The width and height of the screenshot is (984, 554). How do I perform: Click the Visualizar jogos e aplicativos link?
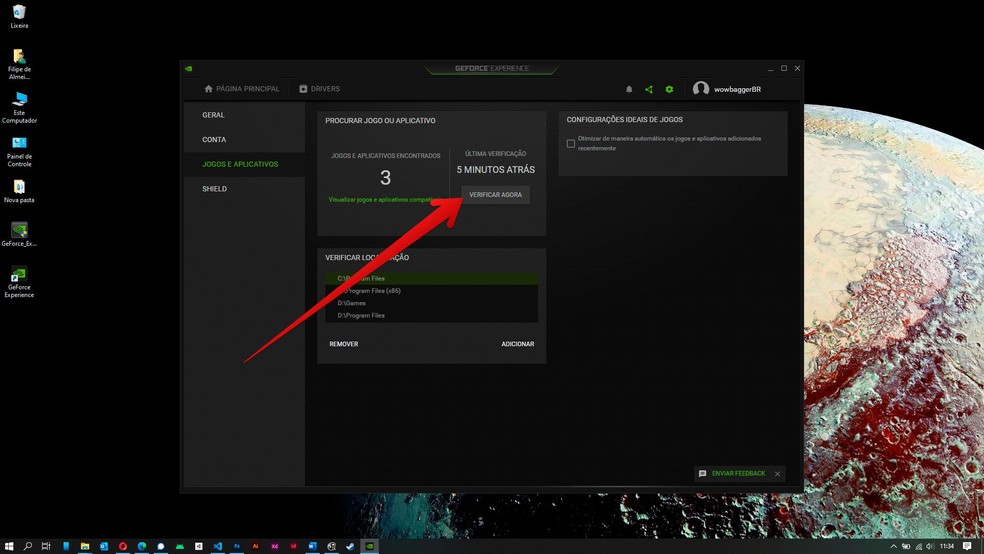pyautogui.click(x=381, y=200)
